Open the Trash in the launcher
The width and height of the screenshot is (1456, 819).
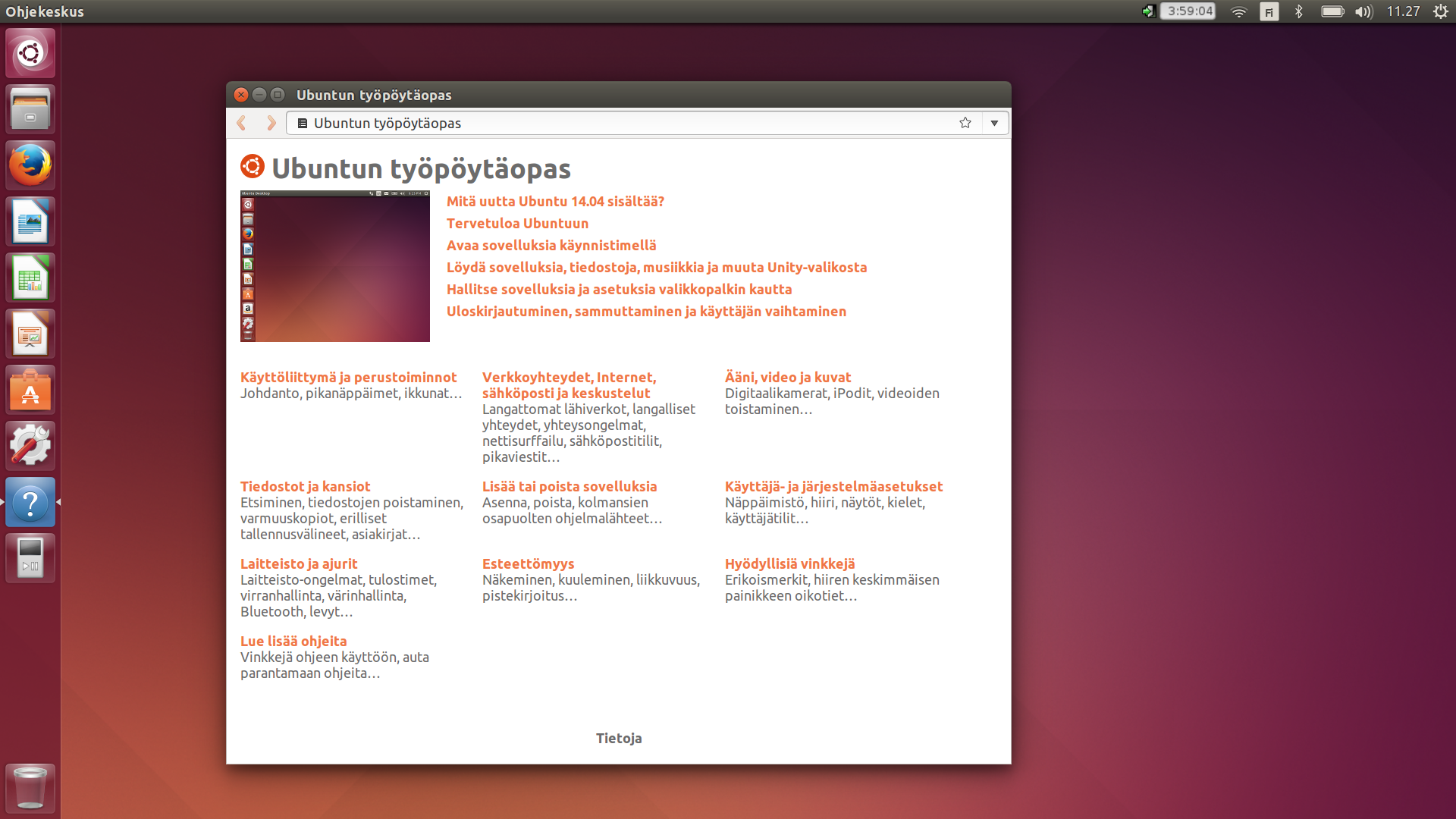click(30, 789)
